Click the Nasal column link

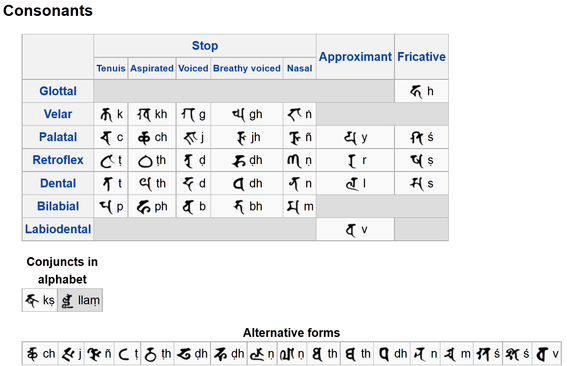pos(299,68)
